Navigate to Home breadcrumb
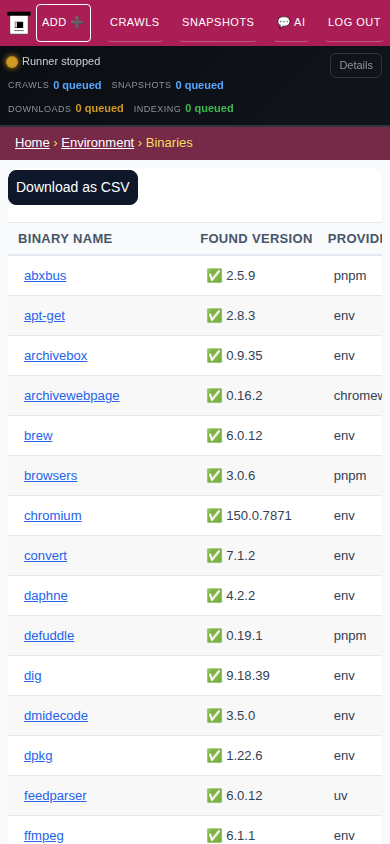 [32, 143]
